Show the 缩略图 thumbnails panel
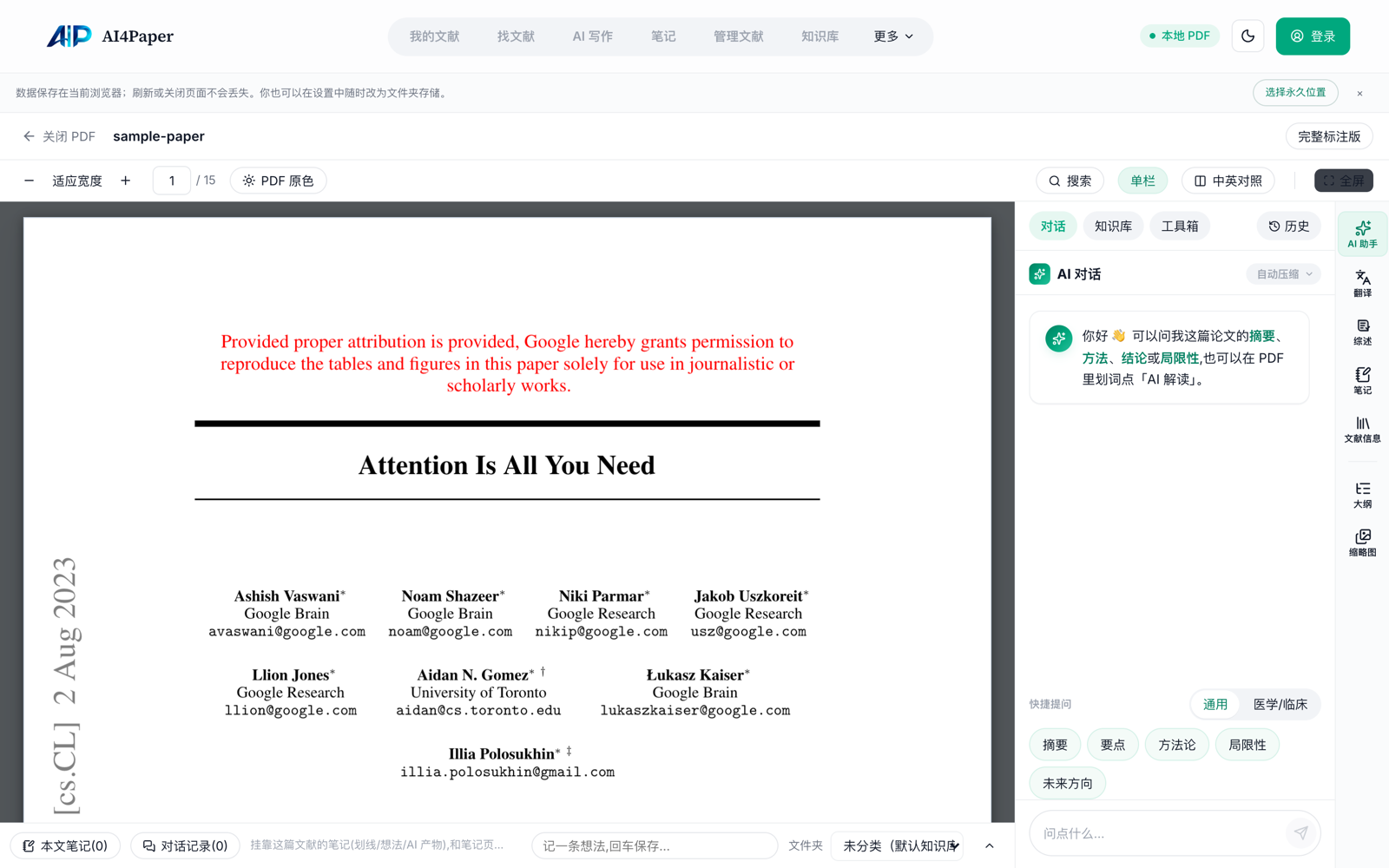This screenshot has height=868, width=1389. 1362,543
